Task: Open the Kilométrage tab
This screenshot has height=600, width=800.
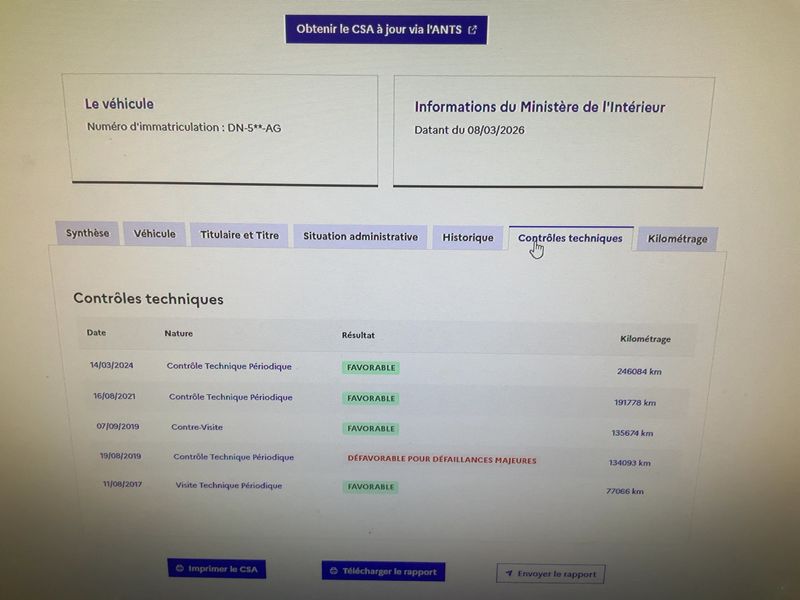Action: point(678,239)
